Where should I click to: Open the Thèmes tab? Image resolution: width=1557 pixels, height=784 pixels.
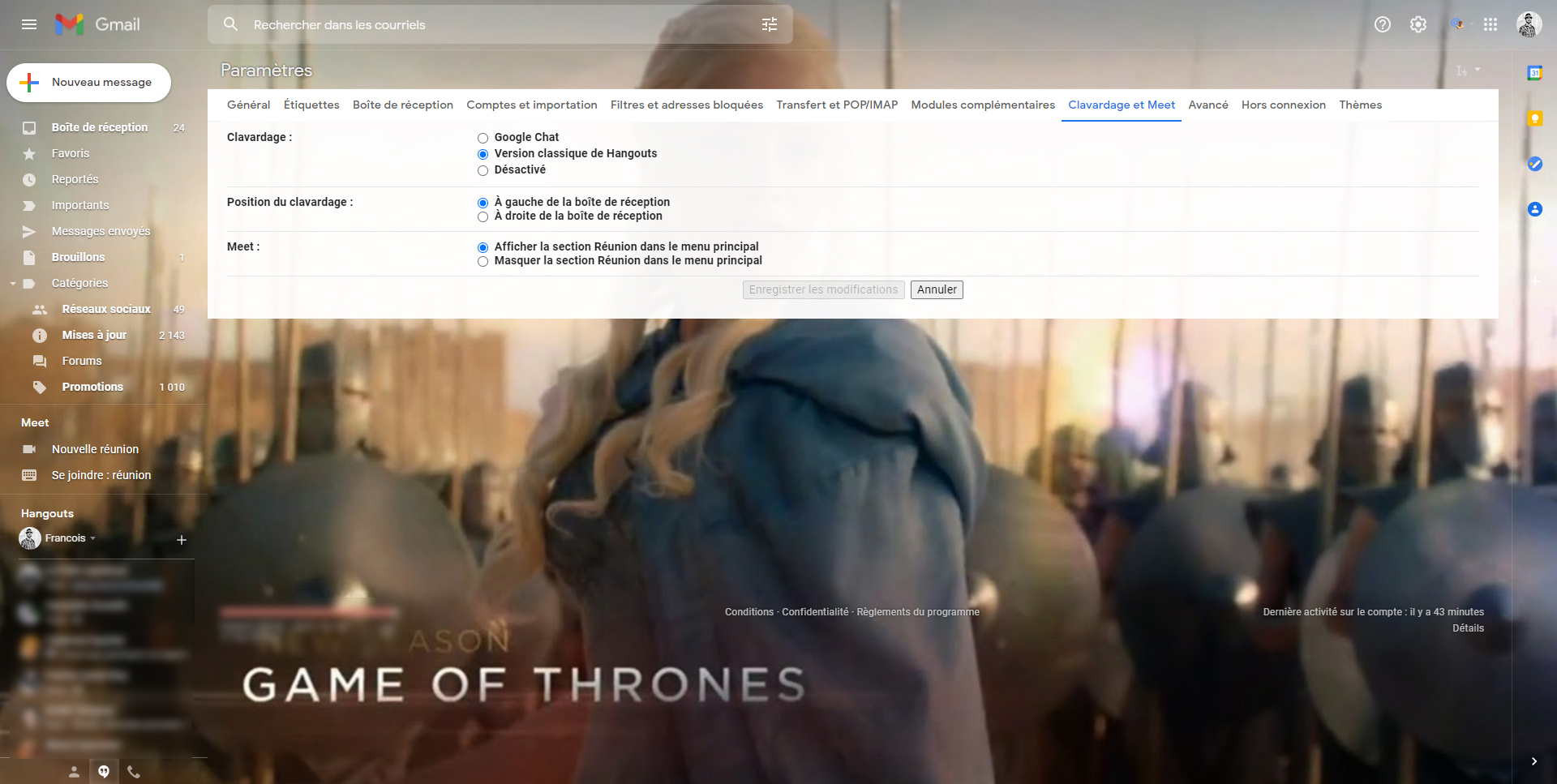pos(1361,105)
